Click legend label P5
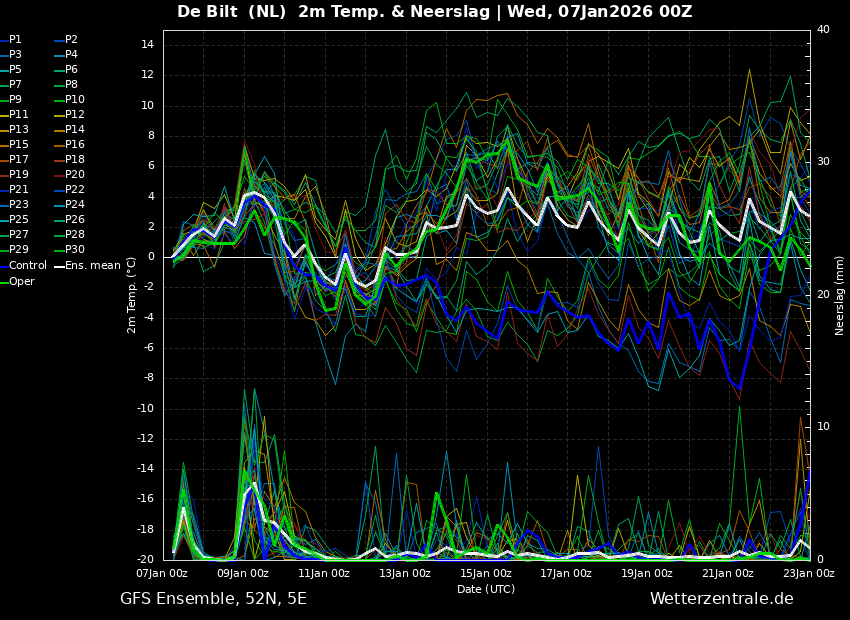The width and height of the screenshot is (850, 620). 11,69
